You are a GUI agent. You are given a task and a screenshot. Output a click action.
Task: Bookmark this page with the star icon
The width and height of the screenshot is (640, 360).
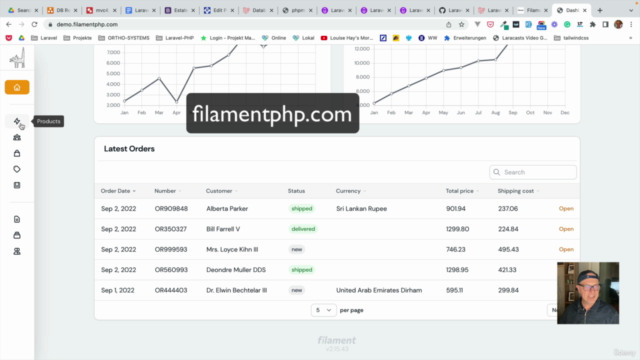click(x=462, y=24)
